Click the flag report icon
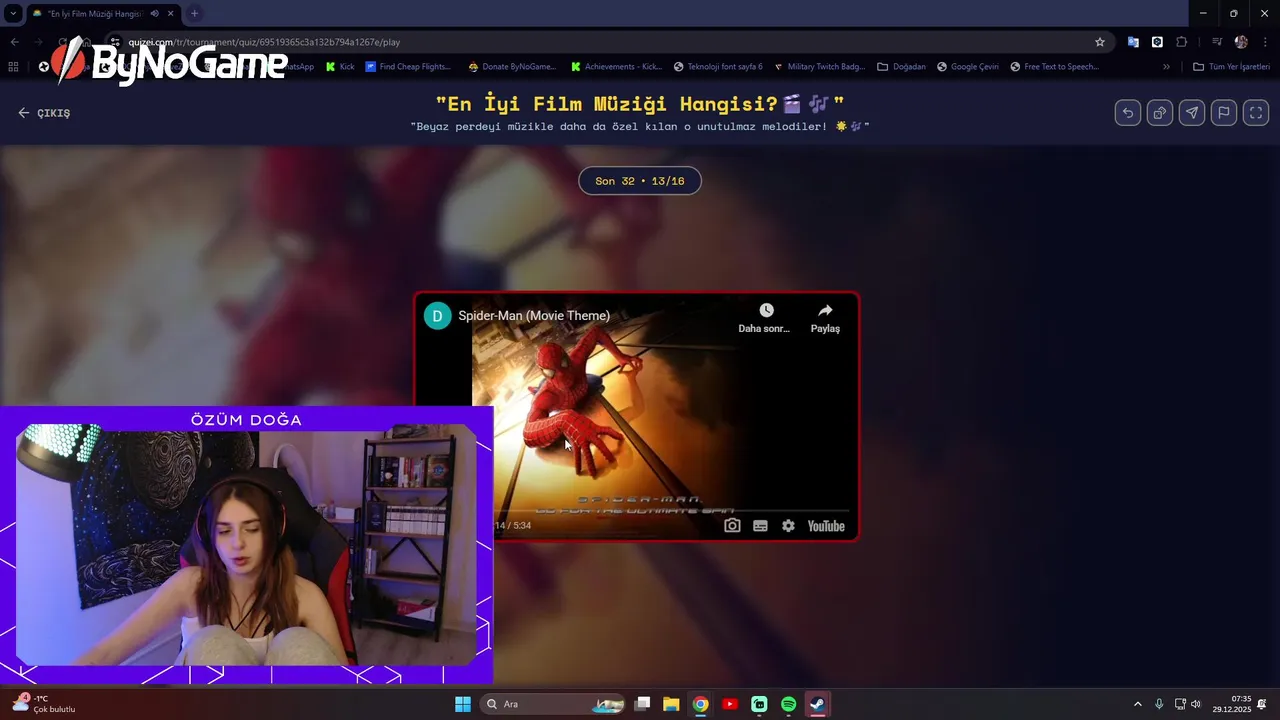 (1224, 113)
